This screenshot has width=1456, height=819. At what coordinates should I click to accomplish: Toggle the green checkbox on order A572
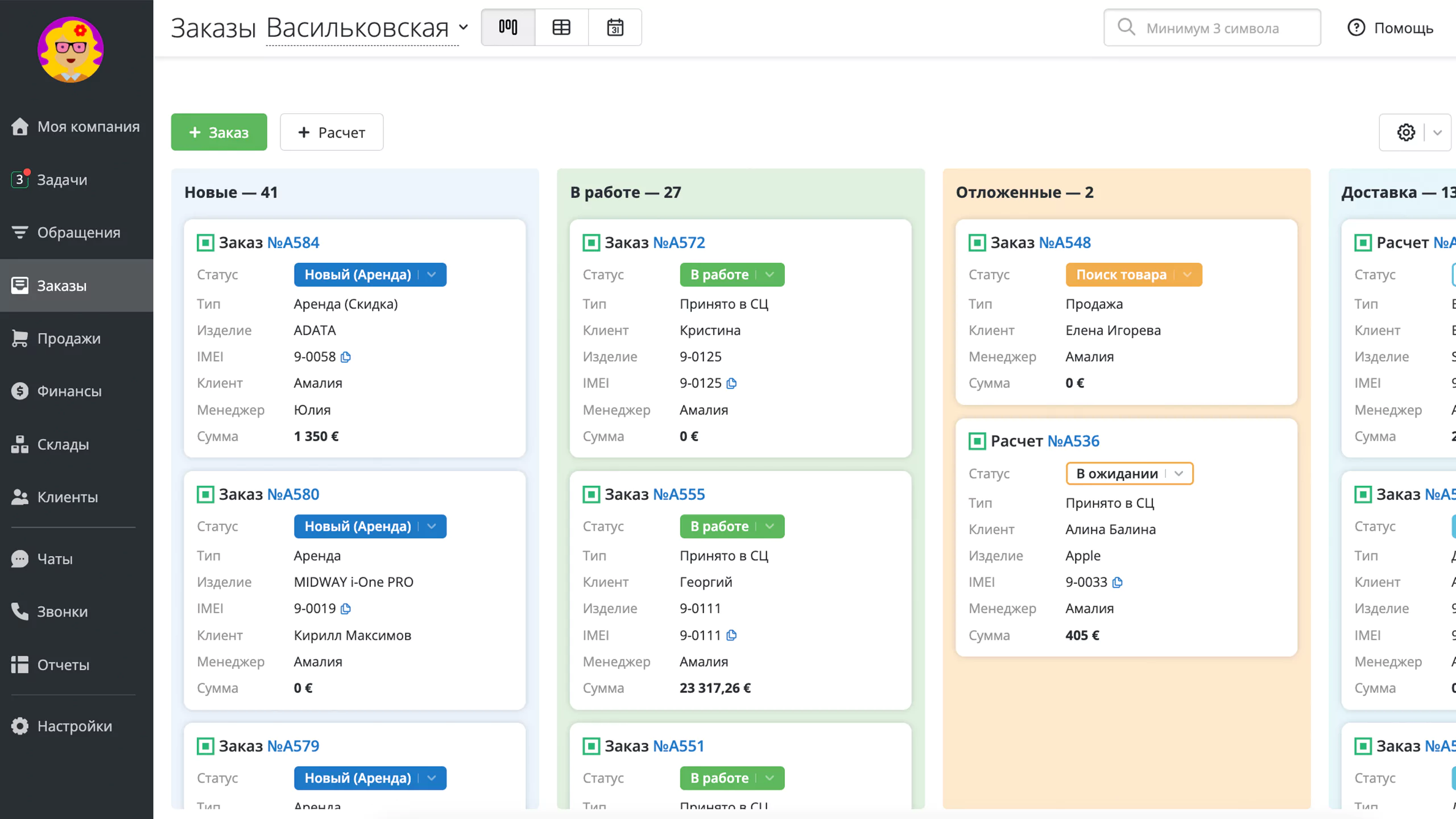[x=591, y=243]
